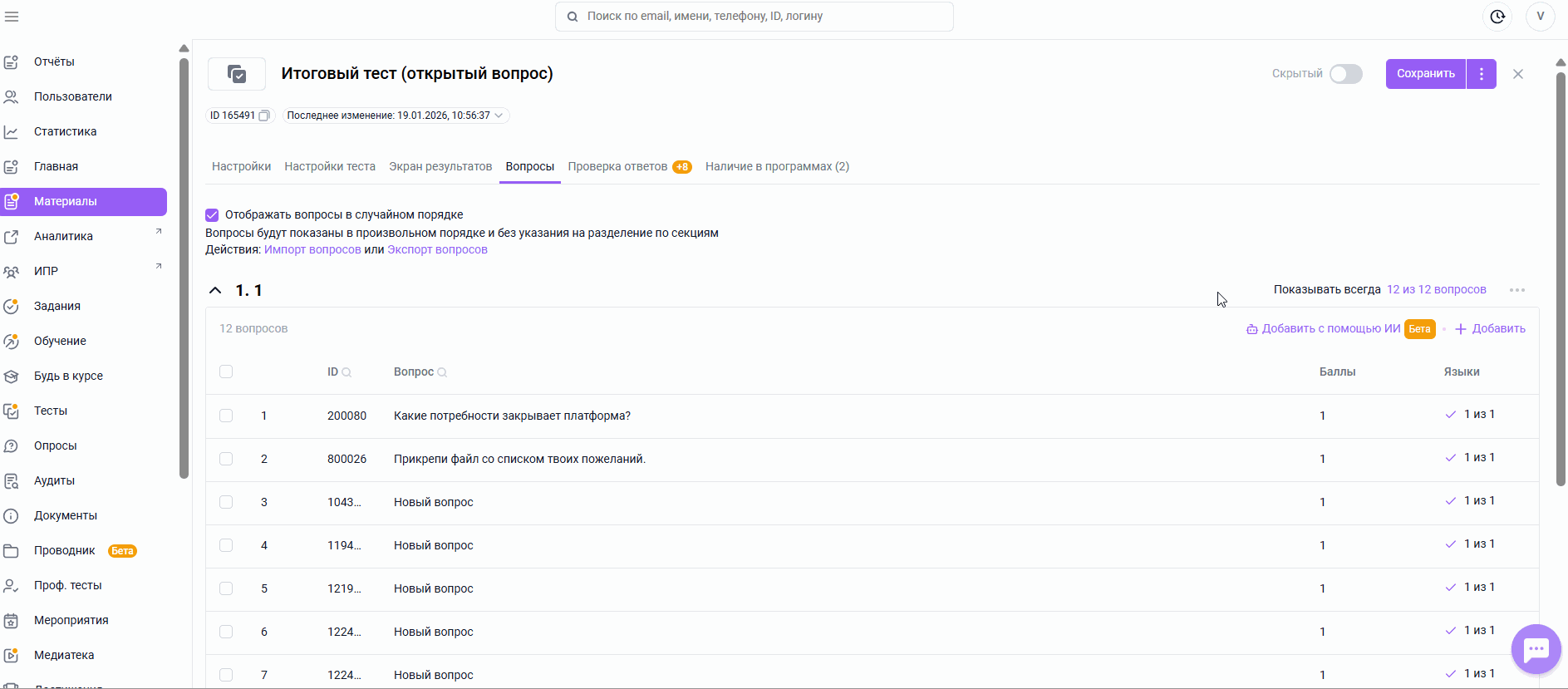1568x689 pixels.
Task: Check the box for row 6 question
Action: click(x=226, y=632)
